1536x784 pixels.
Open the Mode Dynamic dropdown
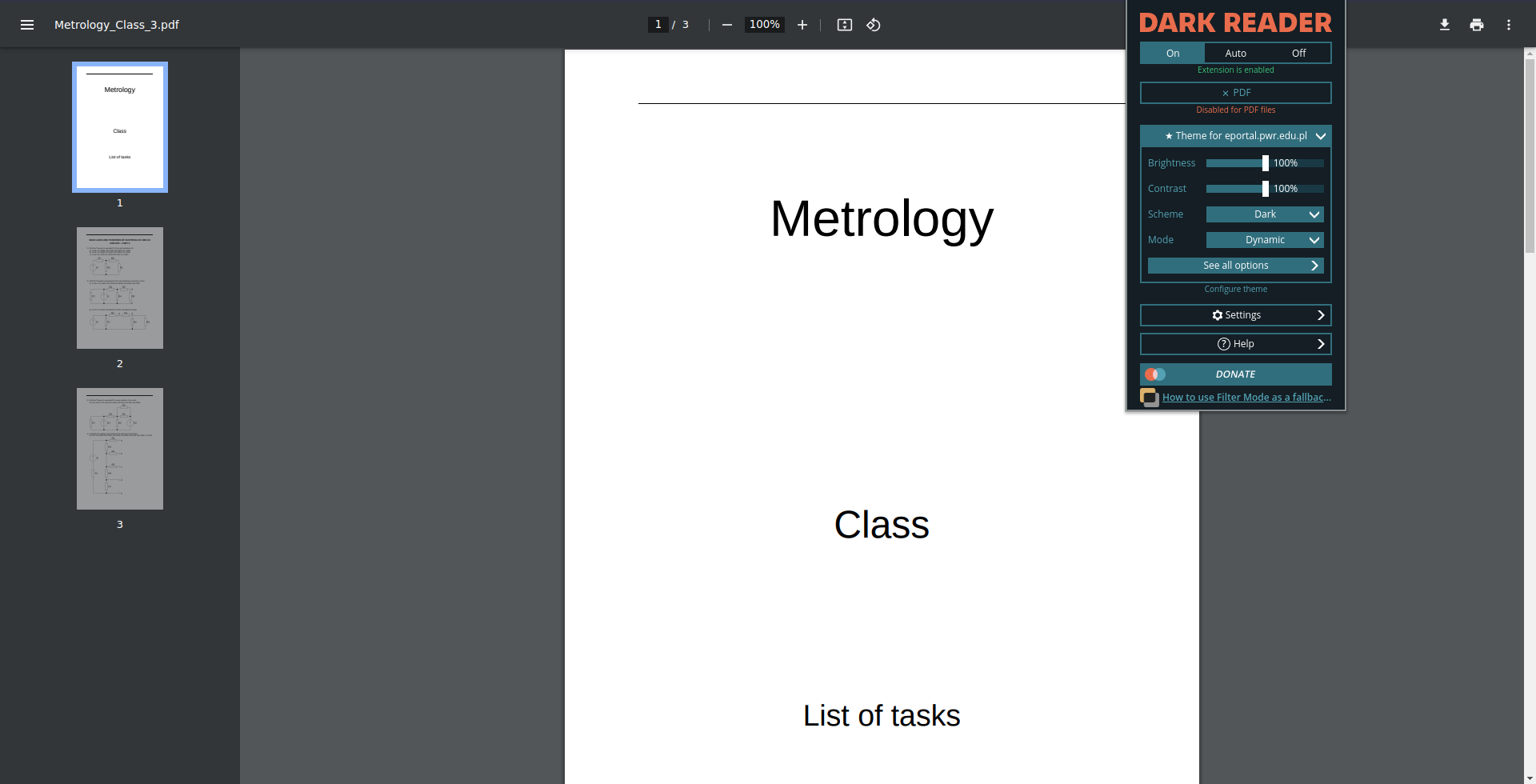(1265, 240)
